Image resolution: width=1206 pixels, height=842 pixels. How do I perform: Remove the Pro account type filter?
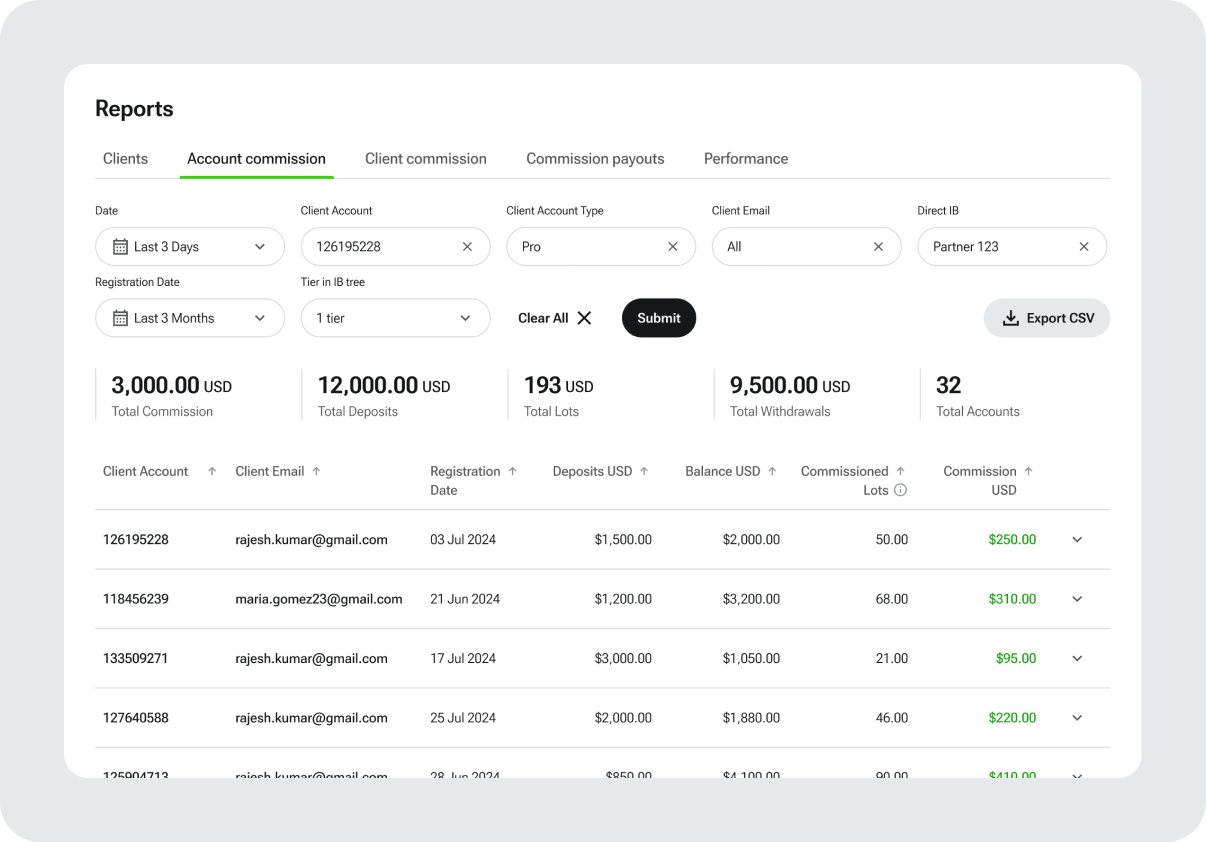click(x=673, y=247)
